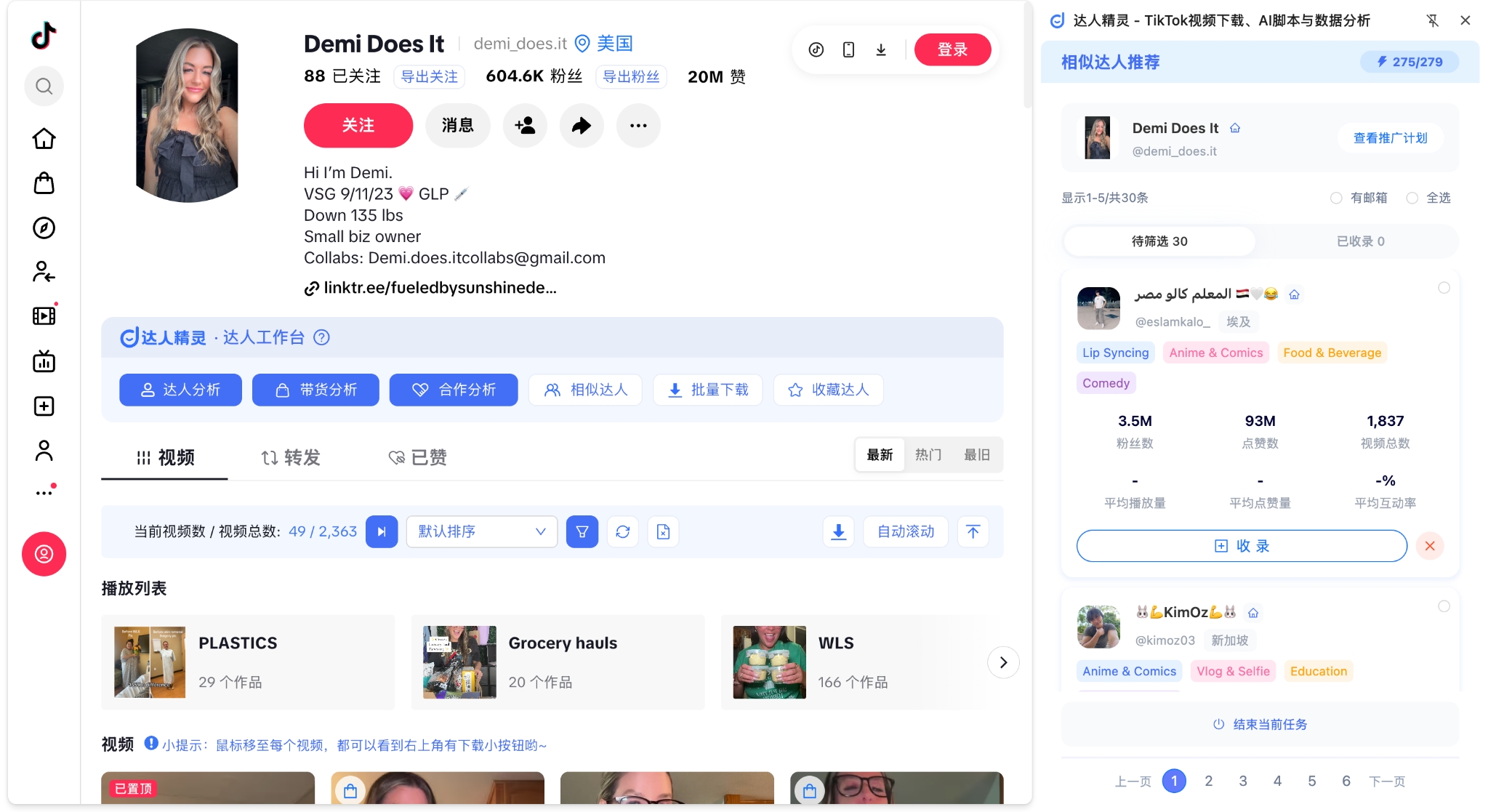Click 导出关注 export button
The image size is (1488, 812).
[x=430, y=77]
